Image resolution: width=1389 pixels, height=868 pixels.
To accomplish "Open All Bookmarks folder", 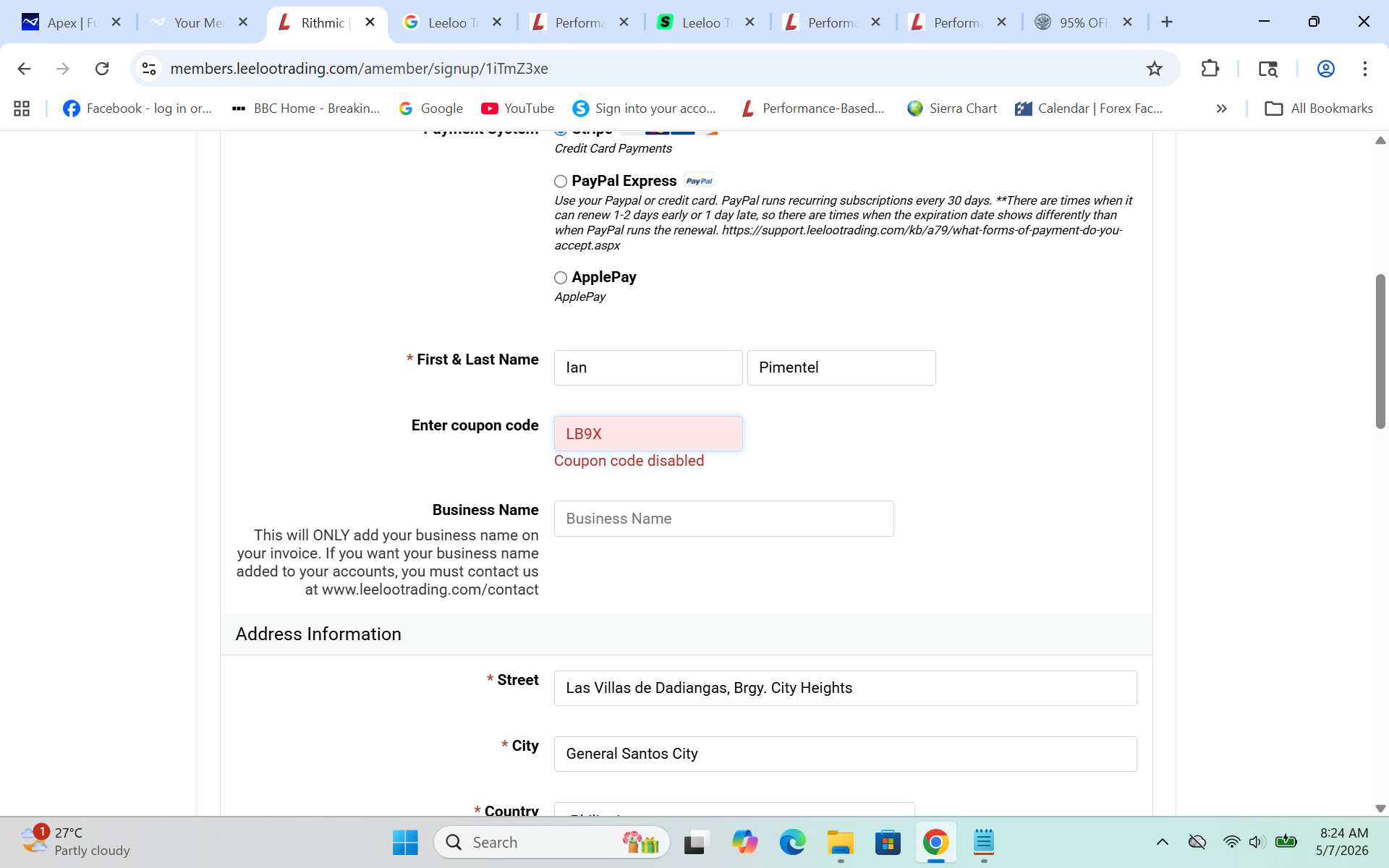I will [1319, 109].
